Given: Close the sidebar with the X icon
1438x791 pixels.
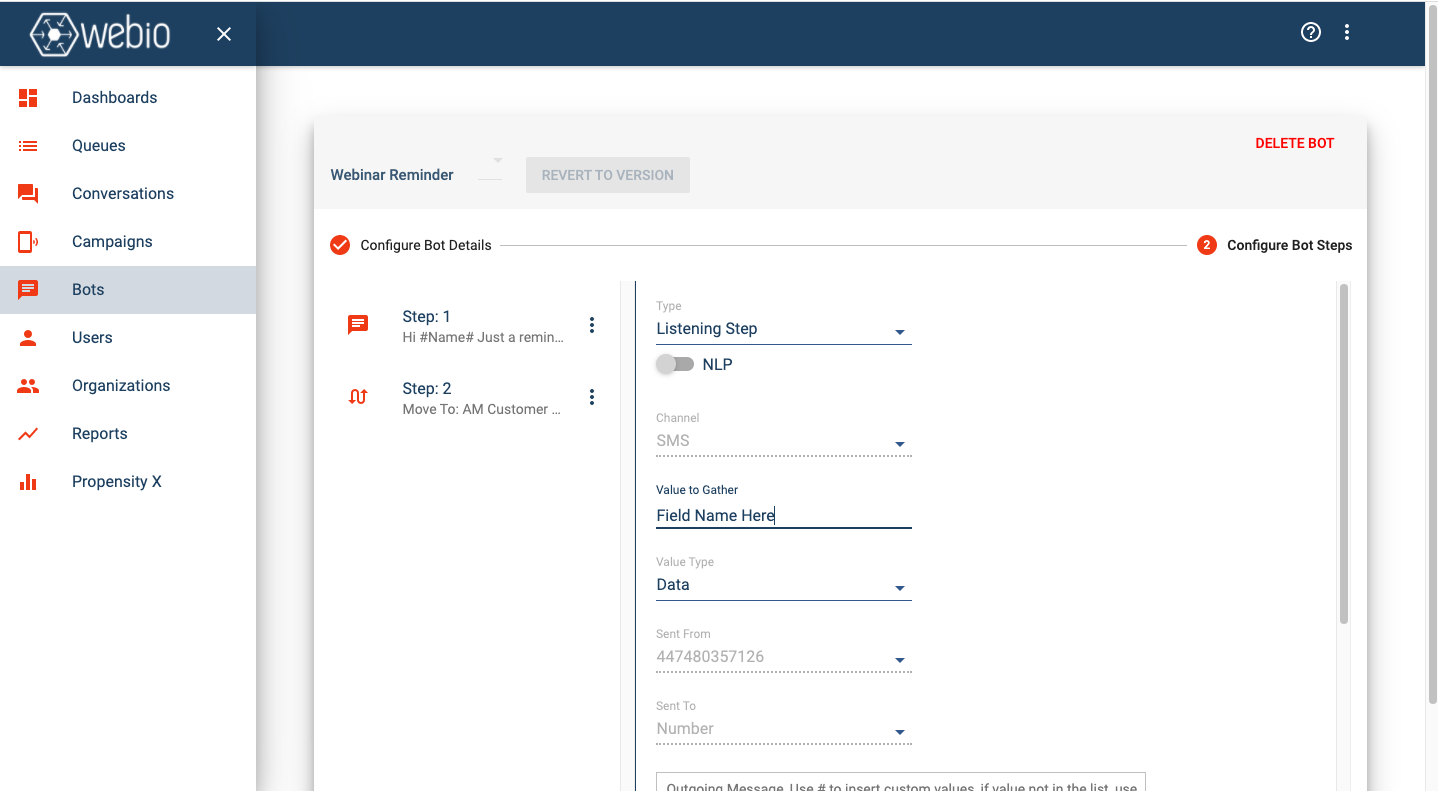Looking at the screenshot, I should pyautogui.click(x=224, y=34).
